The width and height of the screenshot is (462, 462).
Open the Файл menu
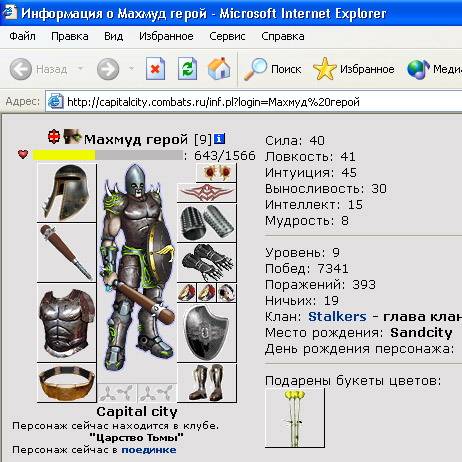22,36
